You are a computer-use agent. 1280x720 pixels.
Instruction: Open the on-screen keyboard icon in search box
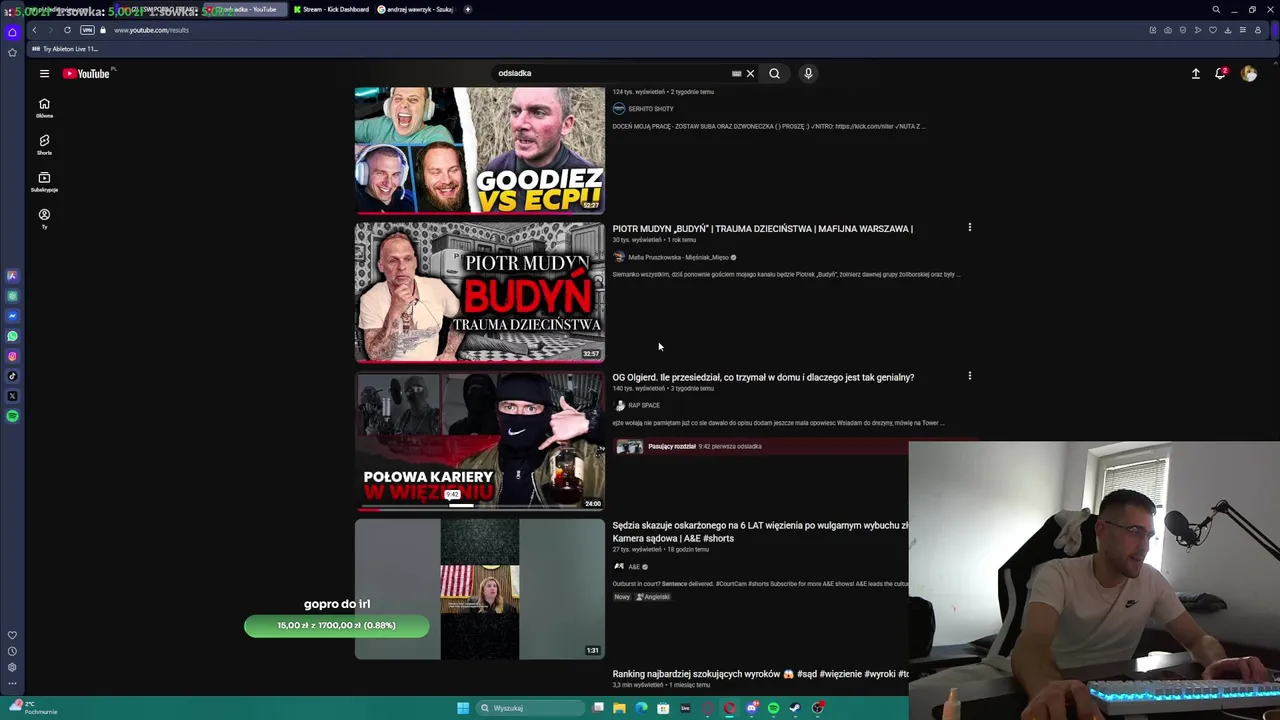[737, 73]
